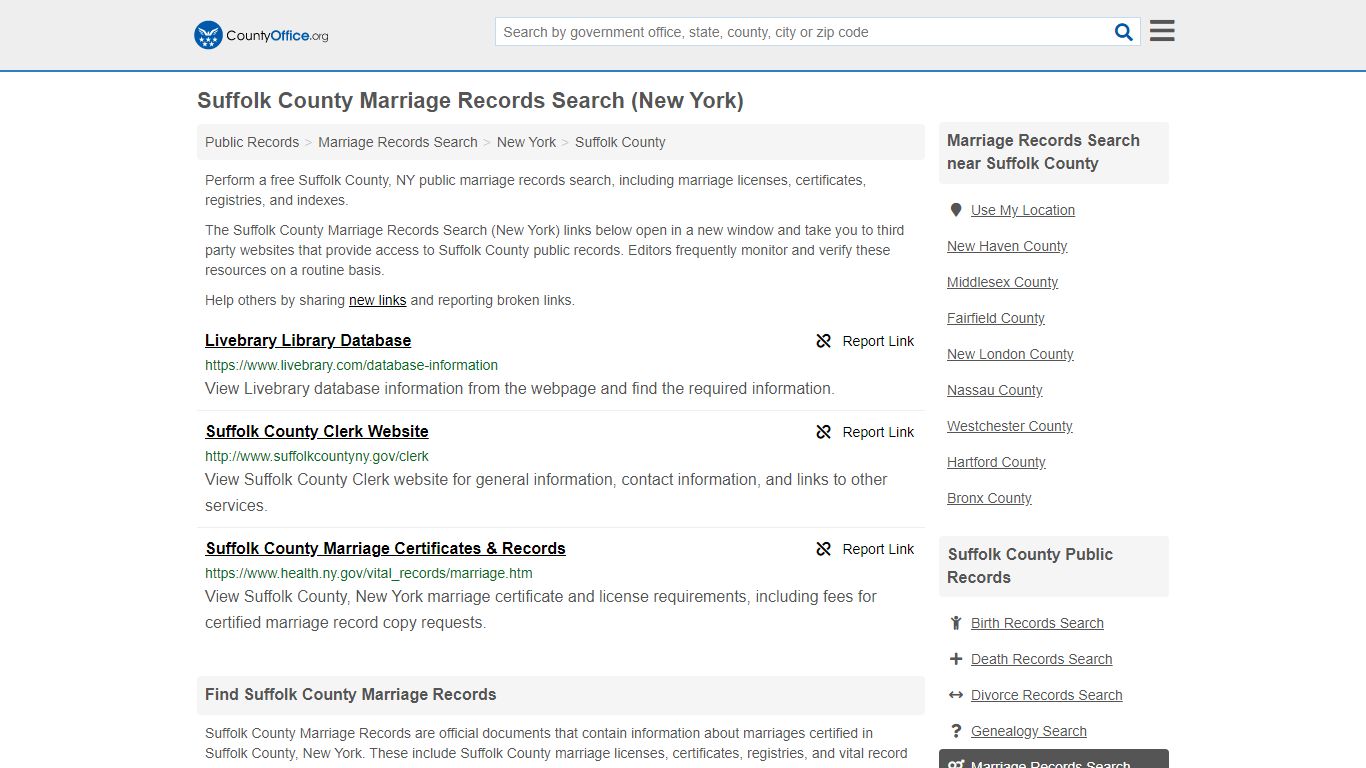Click the broken-link icon beside Livebrary Library Database
This screenshot has height=768, width=1366.
point(824,341)
